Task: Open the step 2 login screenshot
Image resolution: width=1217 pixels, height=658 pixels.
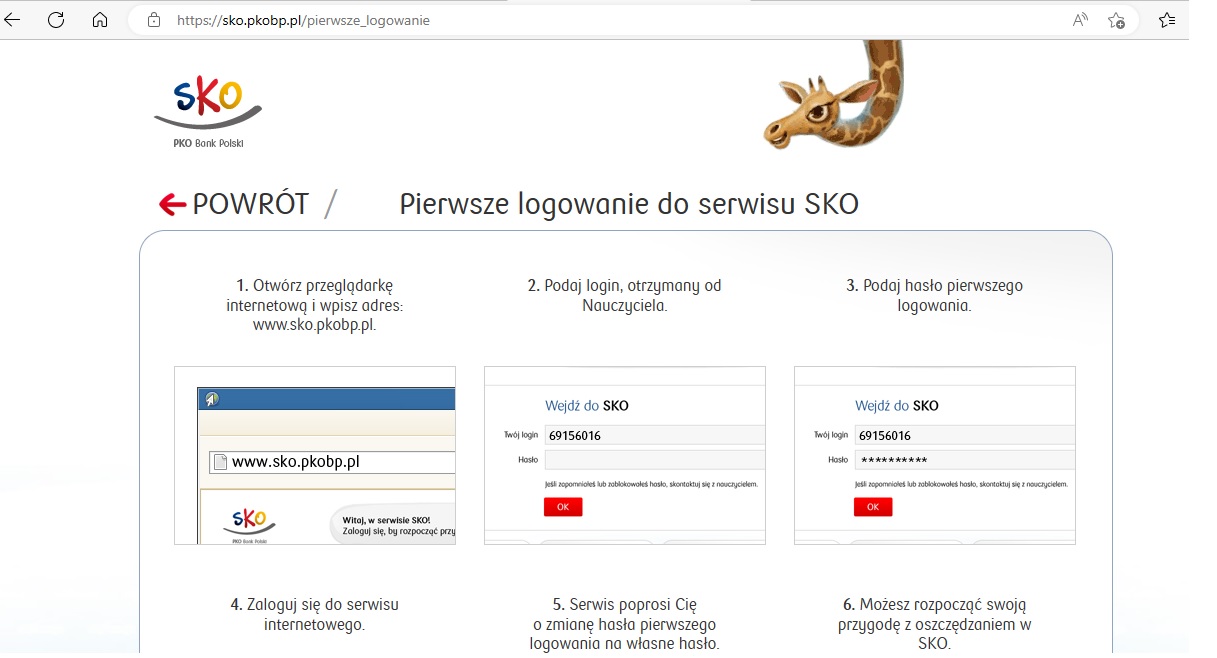Action: (625, 455)
